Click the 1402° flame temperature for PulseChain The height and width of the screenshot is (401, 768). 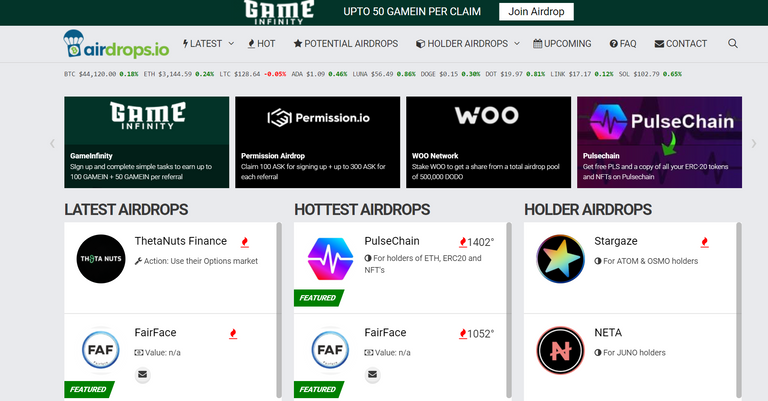pos(477,242)
